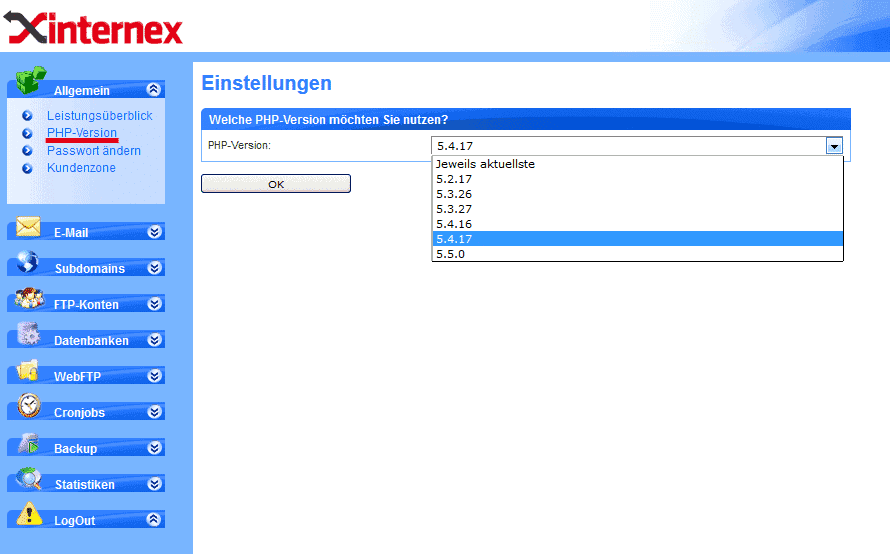Expand the E-Mail section chevron
This screenshot has height=554, width=890.
pos(154,232)
